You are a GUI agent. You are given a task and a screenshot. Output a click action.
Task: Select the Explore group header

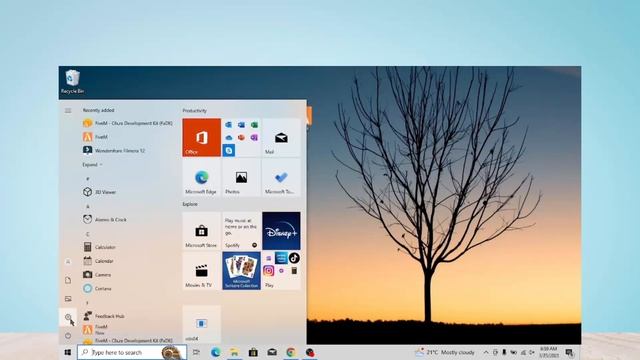point(190,204)
